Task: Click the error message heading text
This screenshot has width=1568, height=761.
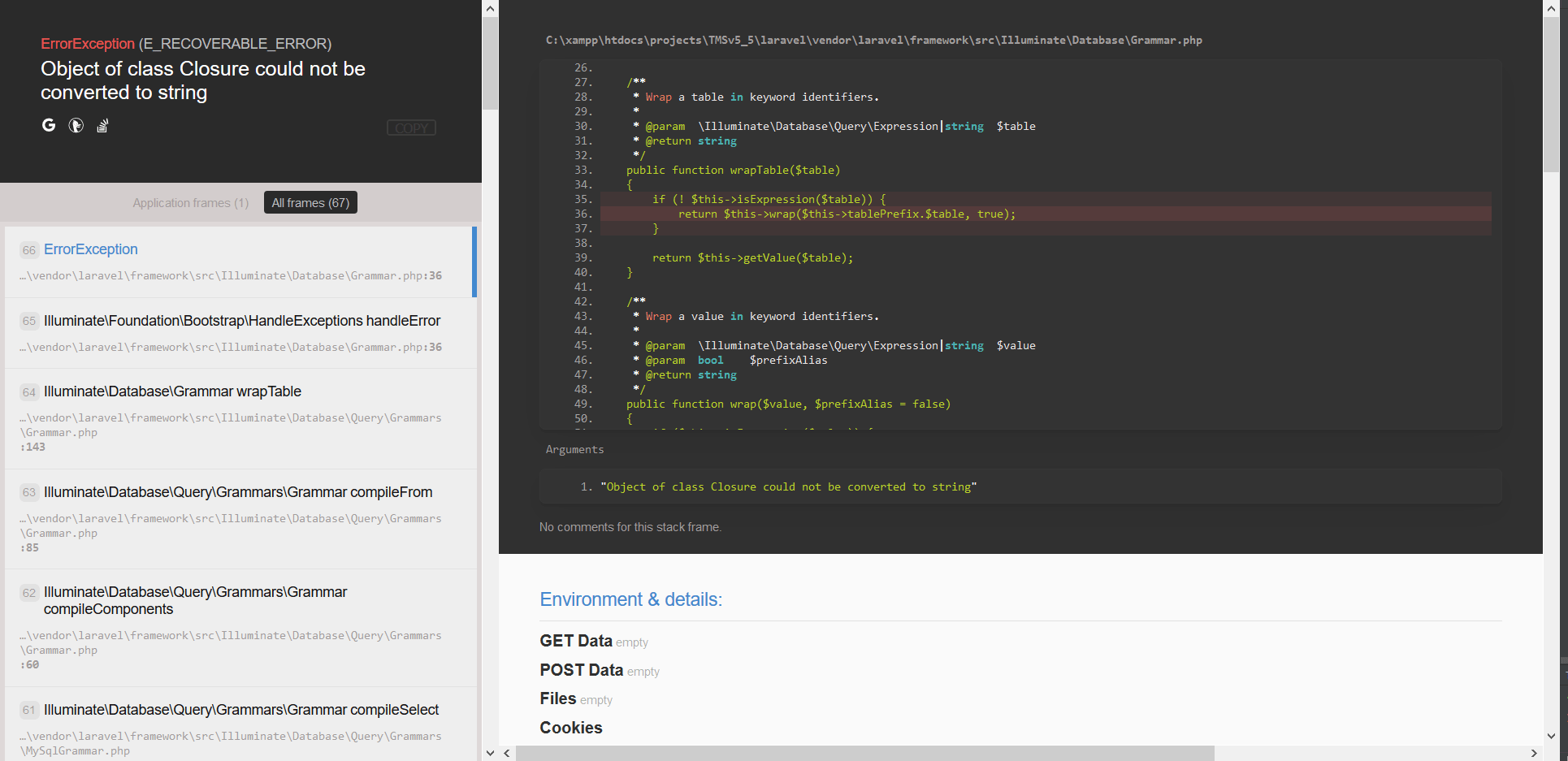Action: click(x=203, y=80)
